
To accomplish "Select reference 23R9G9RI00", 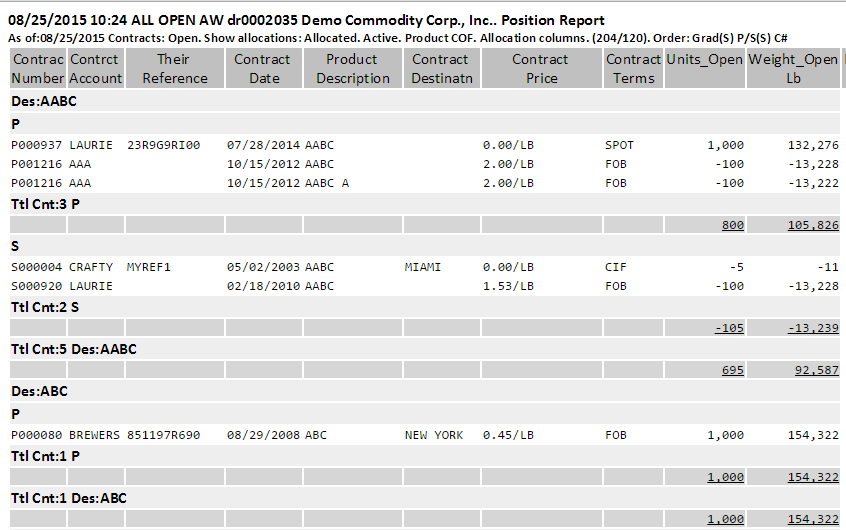I will tap(163, 145).
